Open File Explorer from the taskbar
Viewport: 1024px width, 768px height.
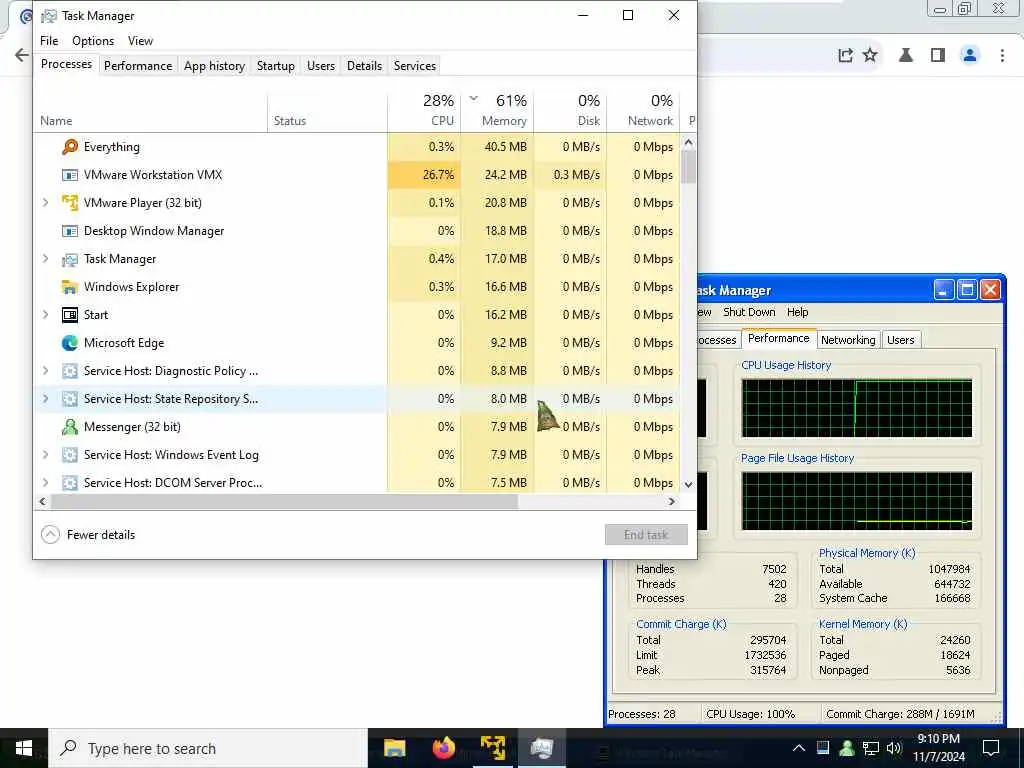point(394,748)
